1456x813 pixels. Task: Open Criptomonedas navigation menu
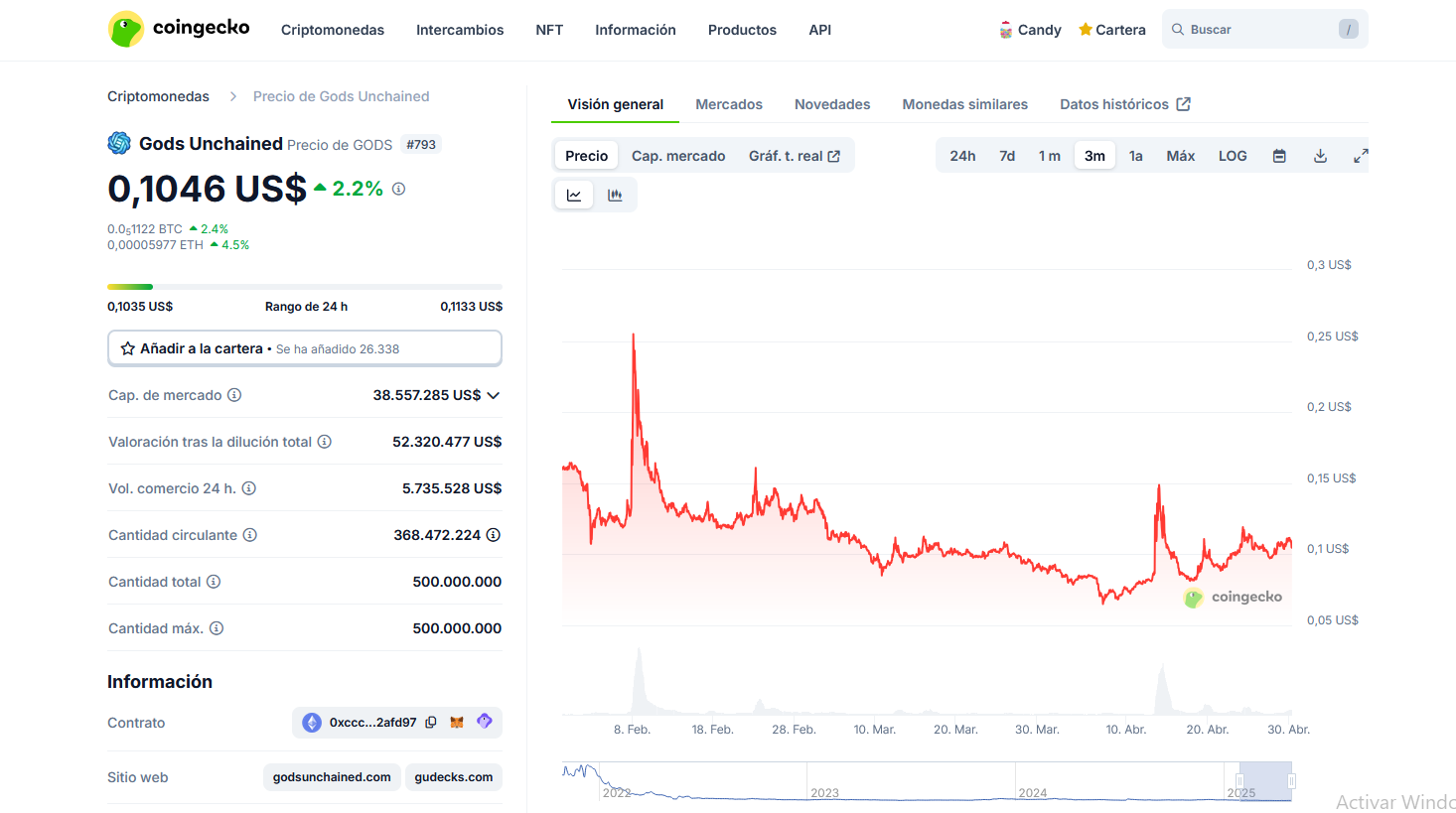(333, 30)
